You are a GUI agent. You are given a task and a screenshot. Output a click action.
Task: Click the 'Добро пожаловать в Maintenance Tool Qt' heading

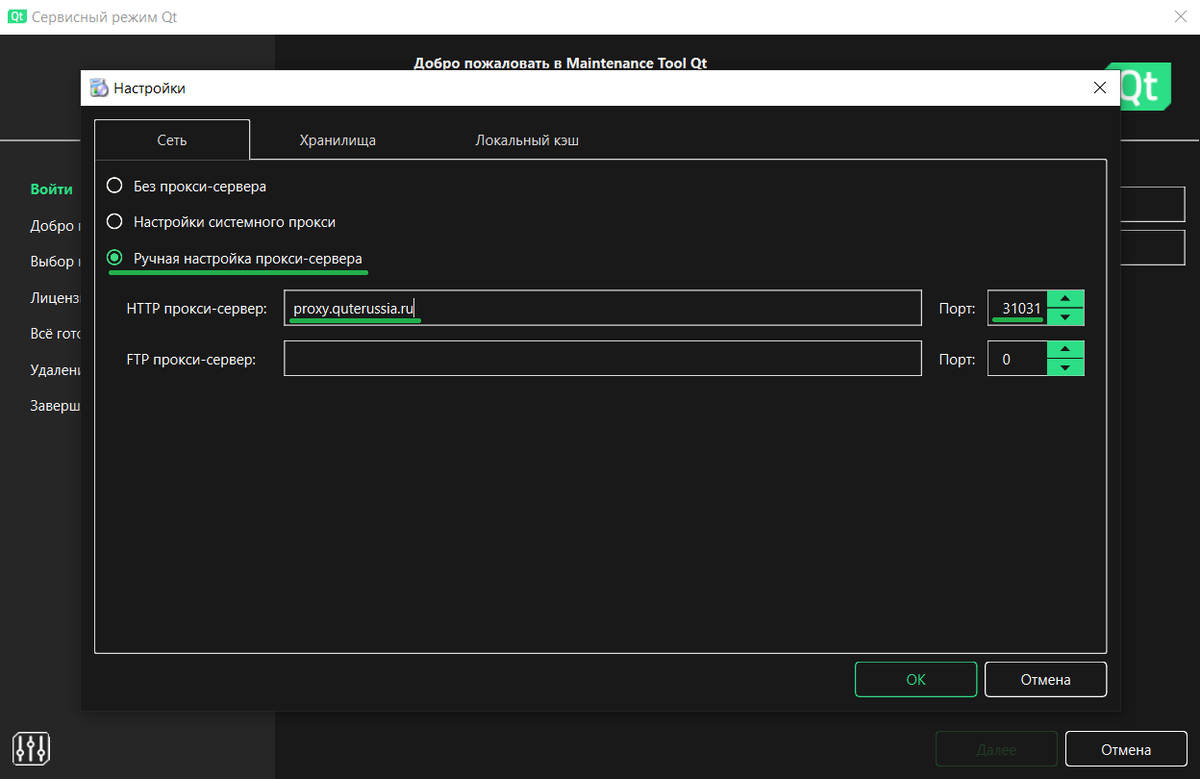(x=560, y=63)
